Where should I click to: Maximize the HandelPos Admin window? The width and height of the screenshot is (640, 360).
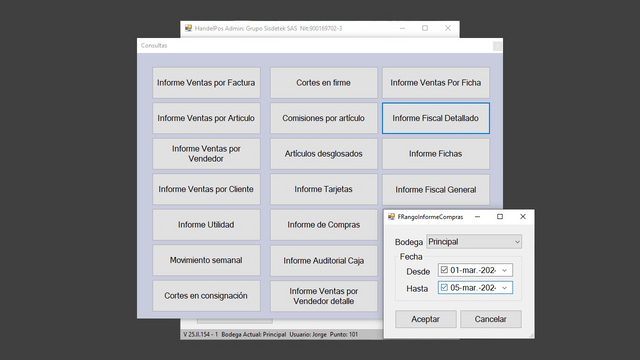pyautogui.click(x=425, y=28)
